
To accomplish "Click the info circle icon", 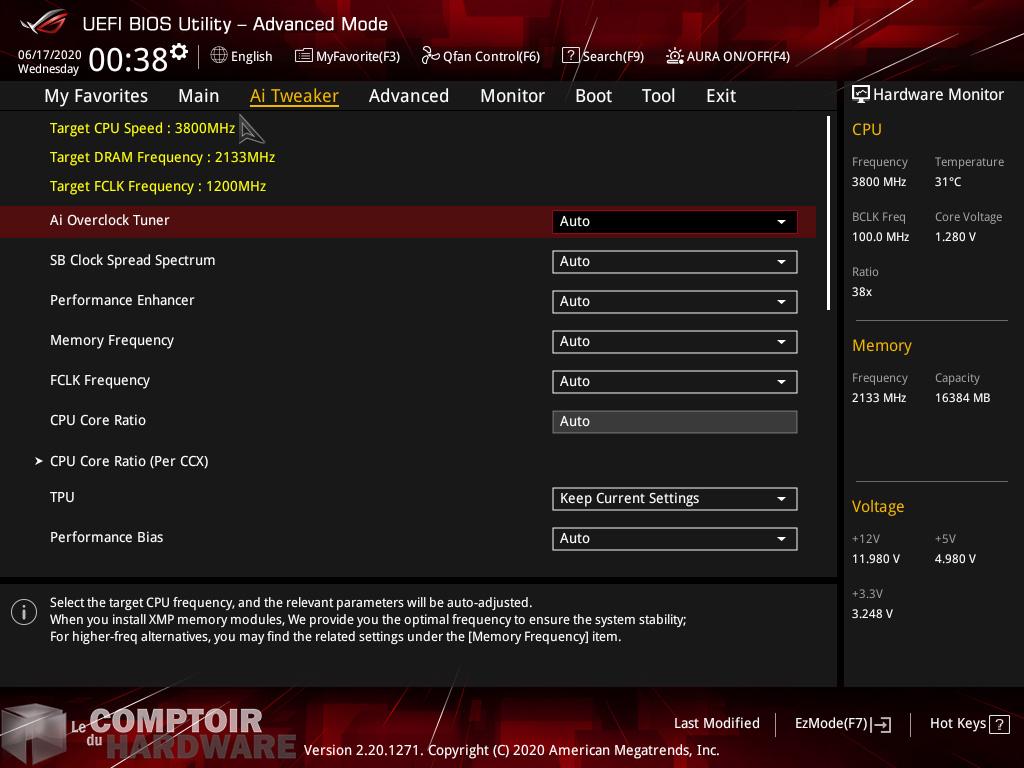I will pyautogui.click(x=24, y=612).
